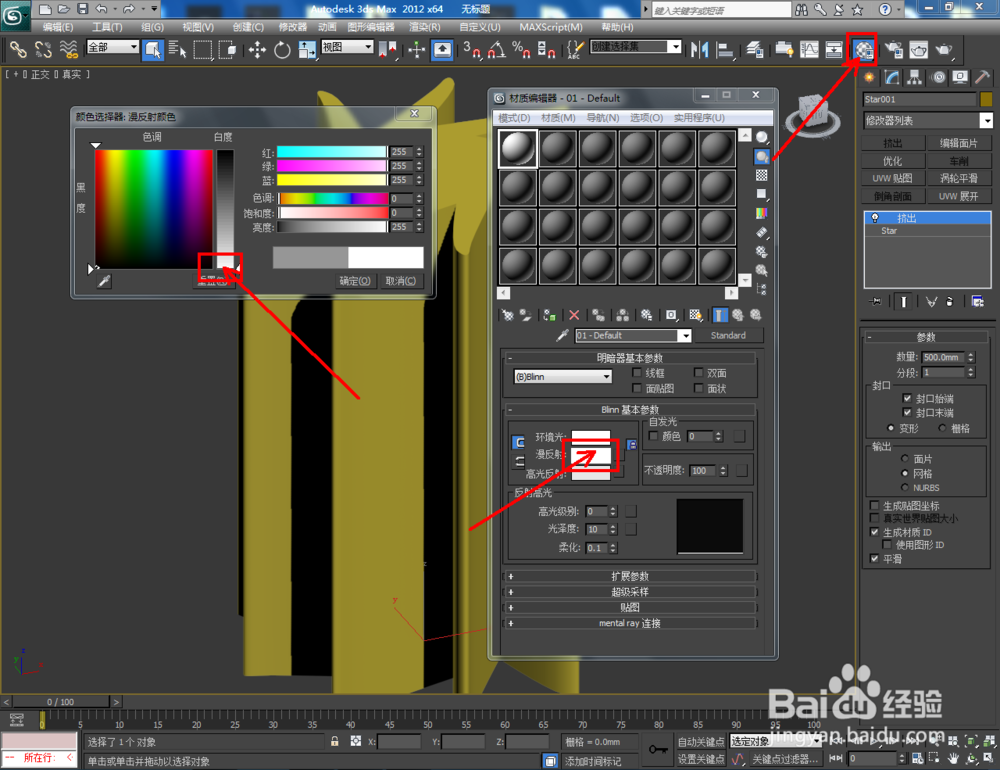
Task: Expand the 扩展参数 rollout
Action: pos(630,576)
